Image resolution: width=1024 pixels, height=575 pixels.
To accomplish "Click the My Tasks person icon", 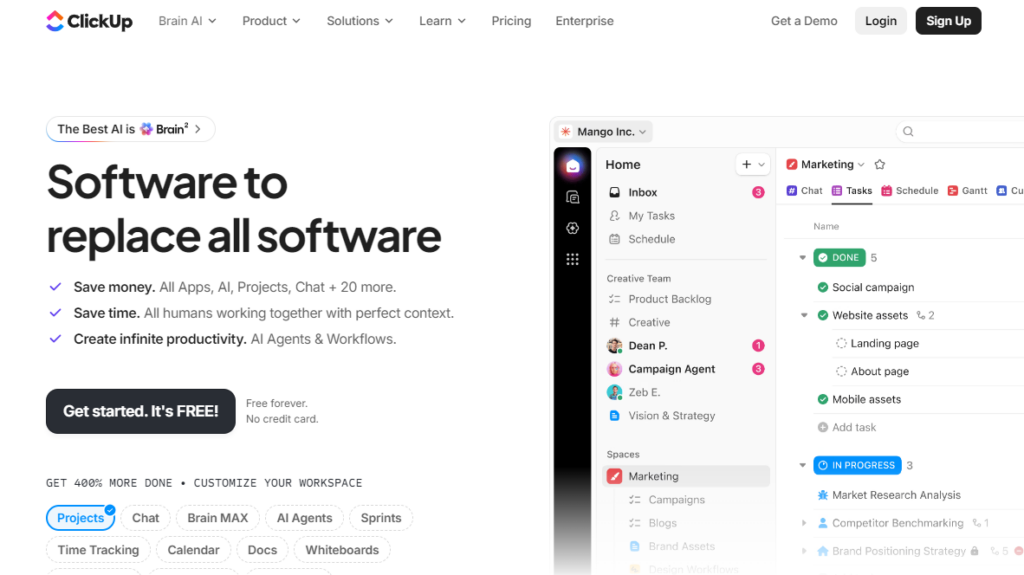I will coord(615,216).
